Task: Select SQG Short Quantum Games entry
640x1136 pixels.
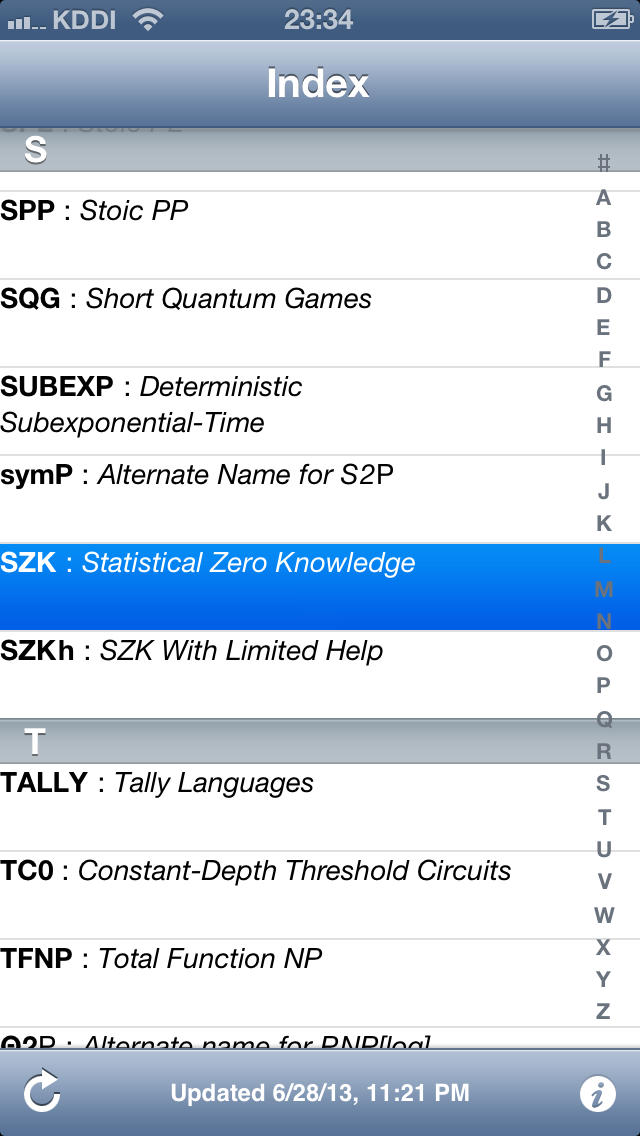Action: (x=290, y=322)
